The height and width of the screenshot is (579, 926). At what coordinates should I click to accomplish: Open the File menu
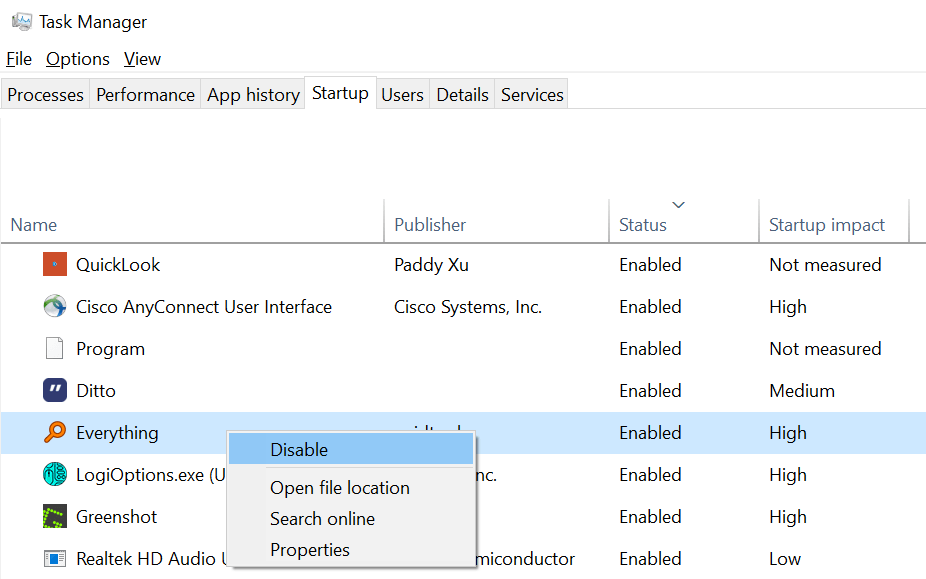[19, 59]
